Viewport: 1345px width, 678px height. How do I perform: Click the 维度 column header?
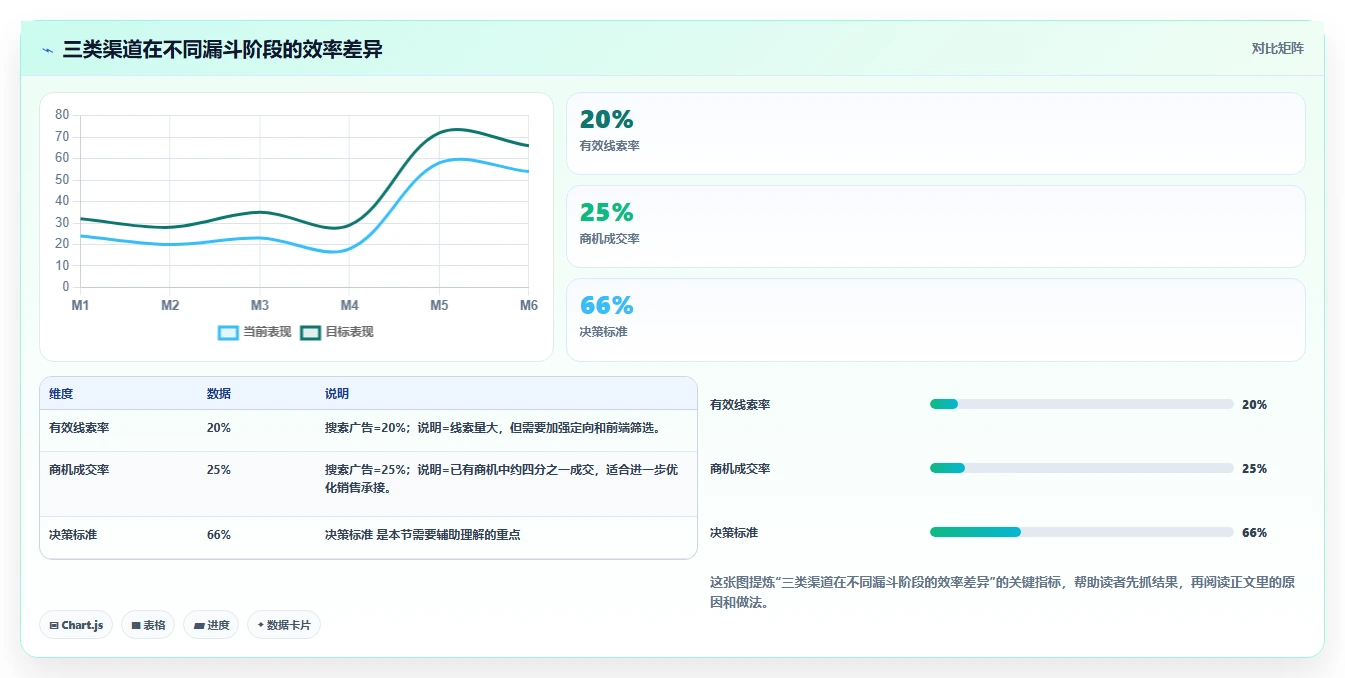[x=61, y=394]
